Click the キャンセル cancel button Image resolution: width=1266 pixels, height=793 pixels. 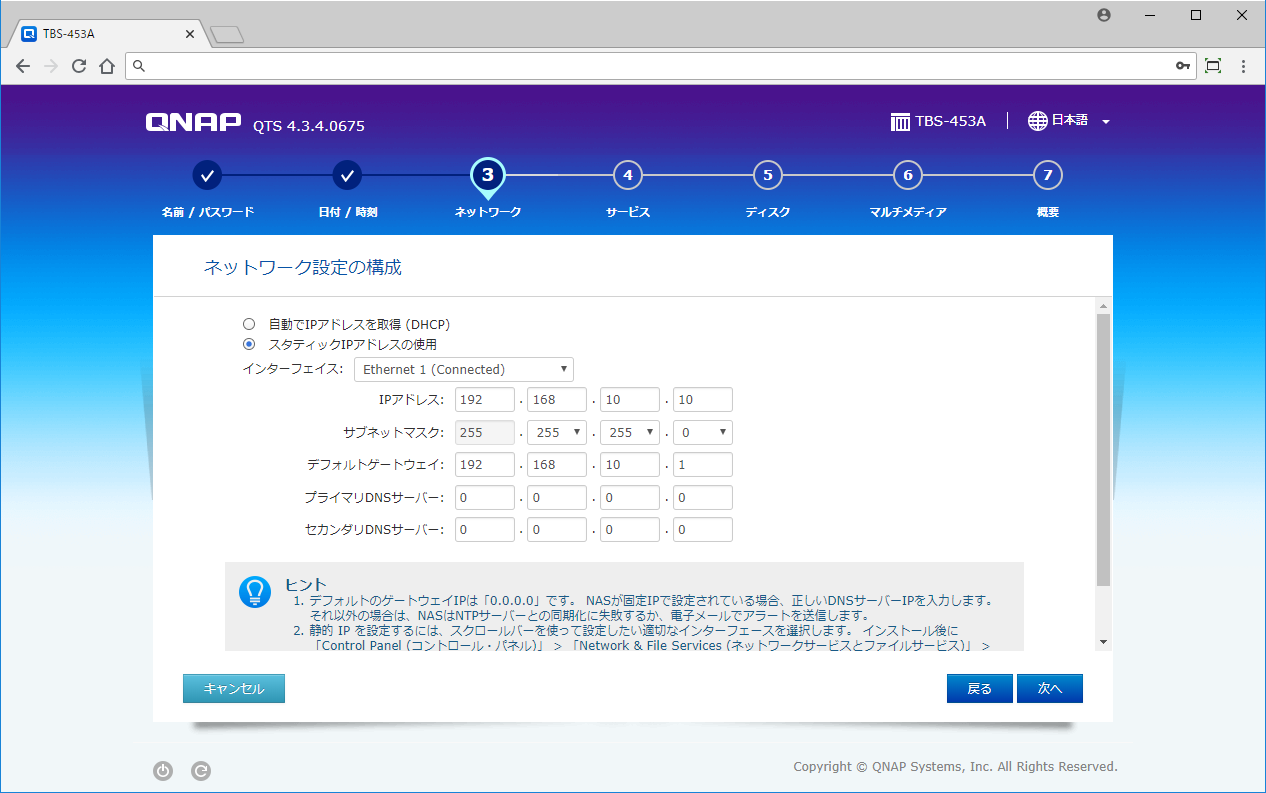point(234,688)
